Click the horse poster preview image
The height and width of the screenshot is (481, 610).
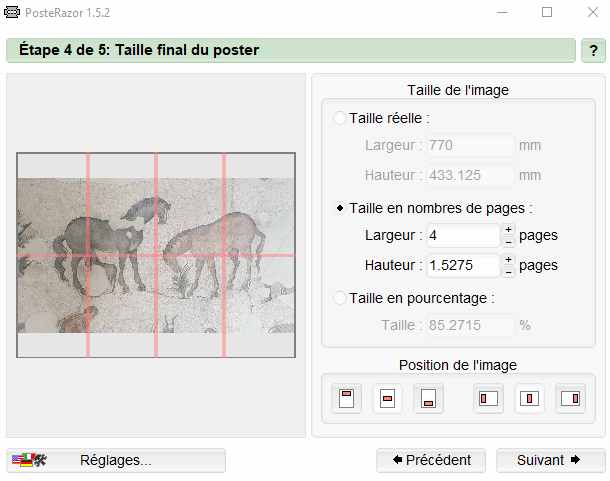(156, 255)
